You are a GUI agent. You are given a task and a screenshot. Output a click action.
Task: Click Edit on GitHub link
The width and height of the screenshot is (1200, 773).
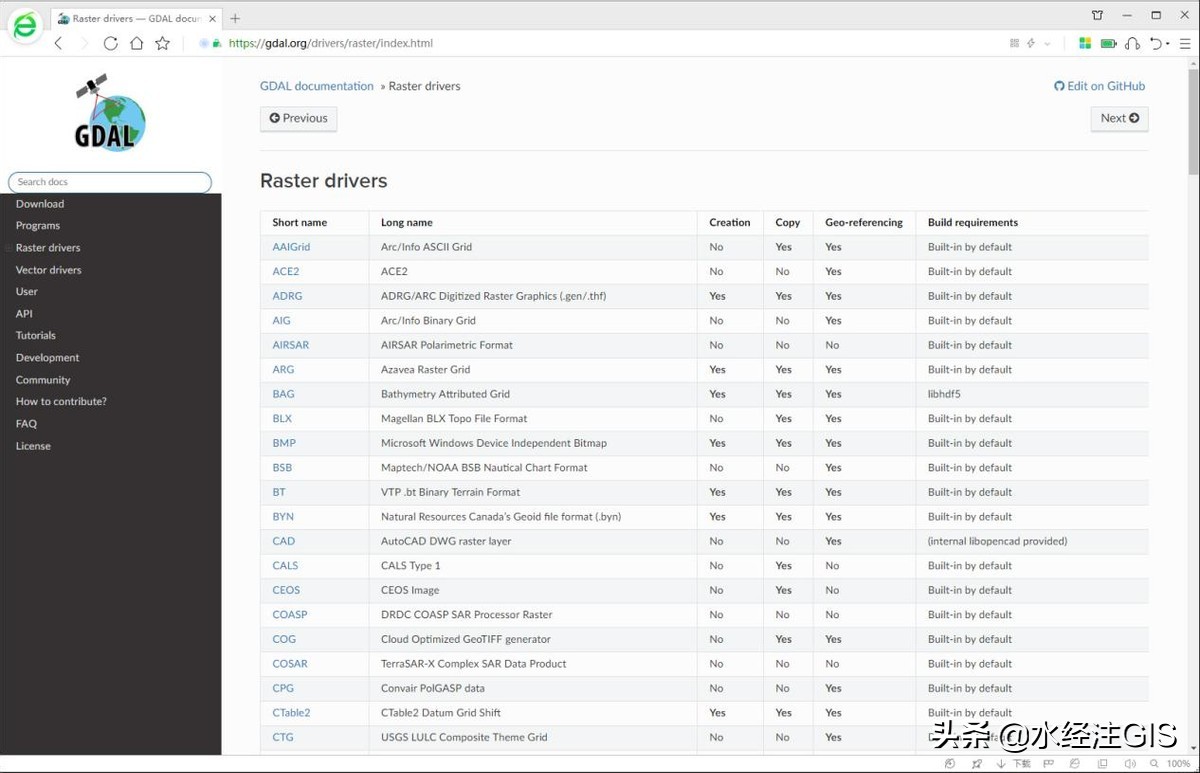pyautogui.click(x=1099, y=86)
